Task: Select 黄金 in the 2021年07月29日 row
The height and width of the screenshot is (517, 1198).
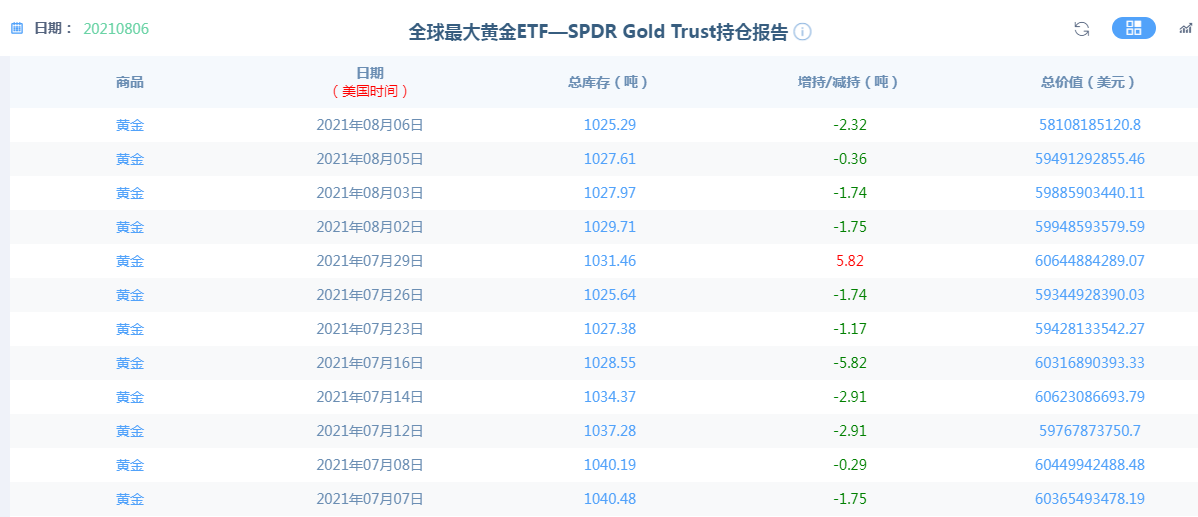Action: tap(130, 261)
